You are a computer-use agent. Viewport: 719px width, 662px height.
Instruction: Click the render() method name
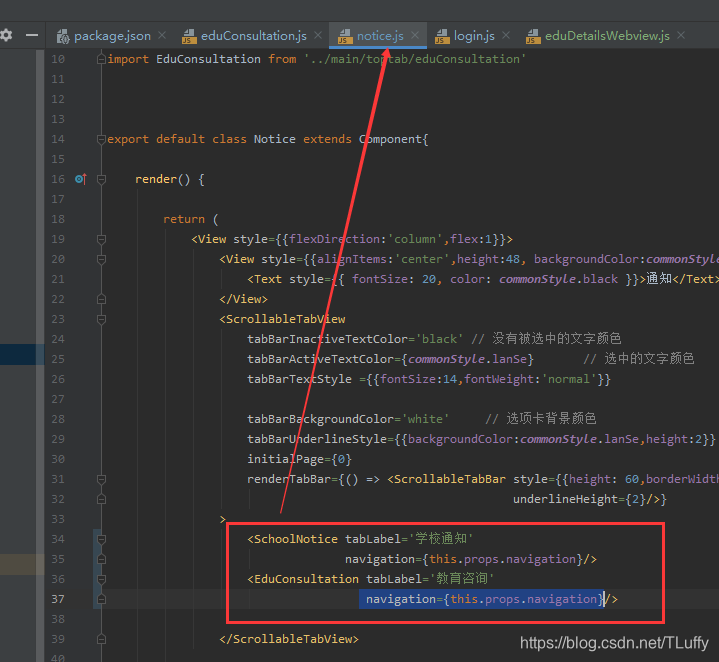click(x=156, y=179)
